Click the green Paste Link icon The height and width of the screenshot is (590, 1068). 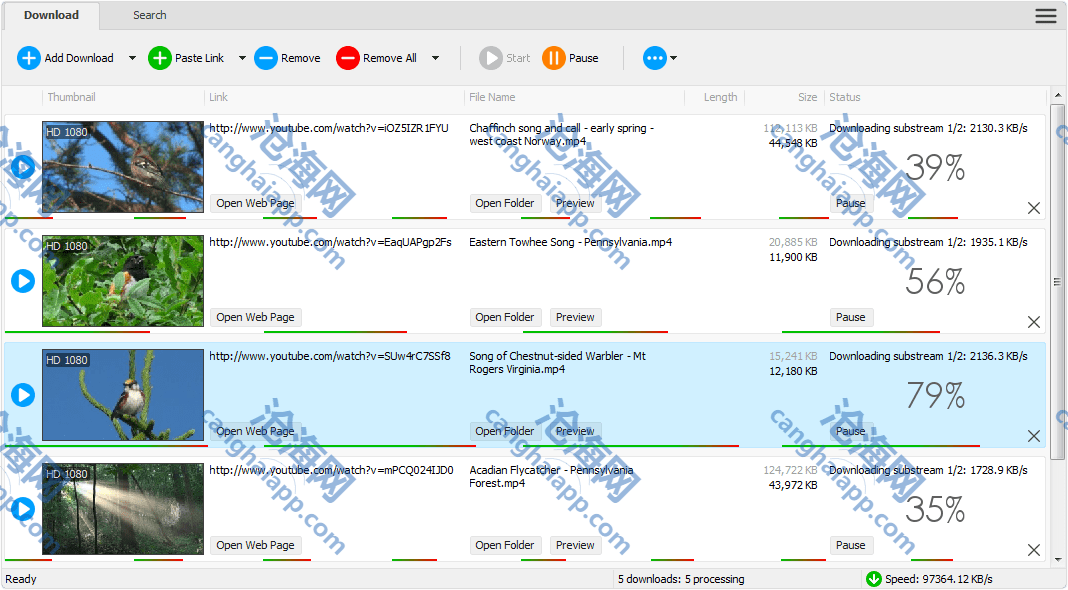pyautogui.click(x=160, y=58)
